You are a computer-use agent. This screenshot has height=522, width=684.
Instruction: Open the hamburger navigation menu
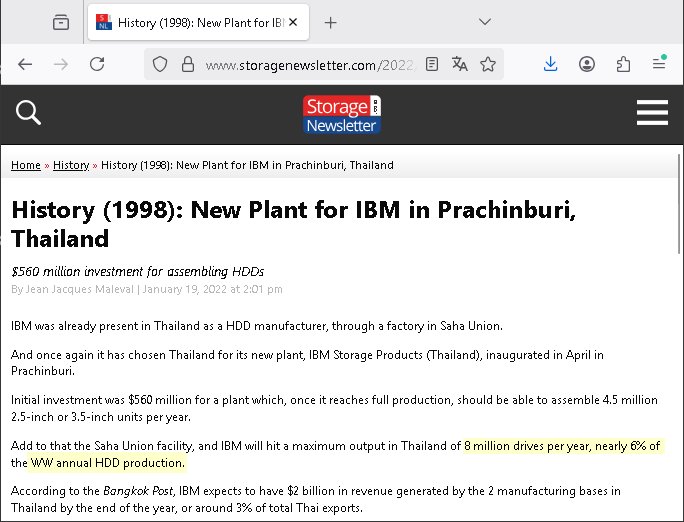(x=652, y=113)
